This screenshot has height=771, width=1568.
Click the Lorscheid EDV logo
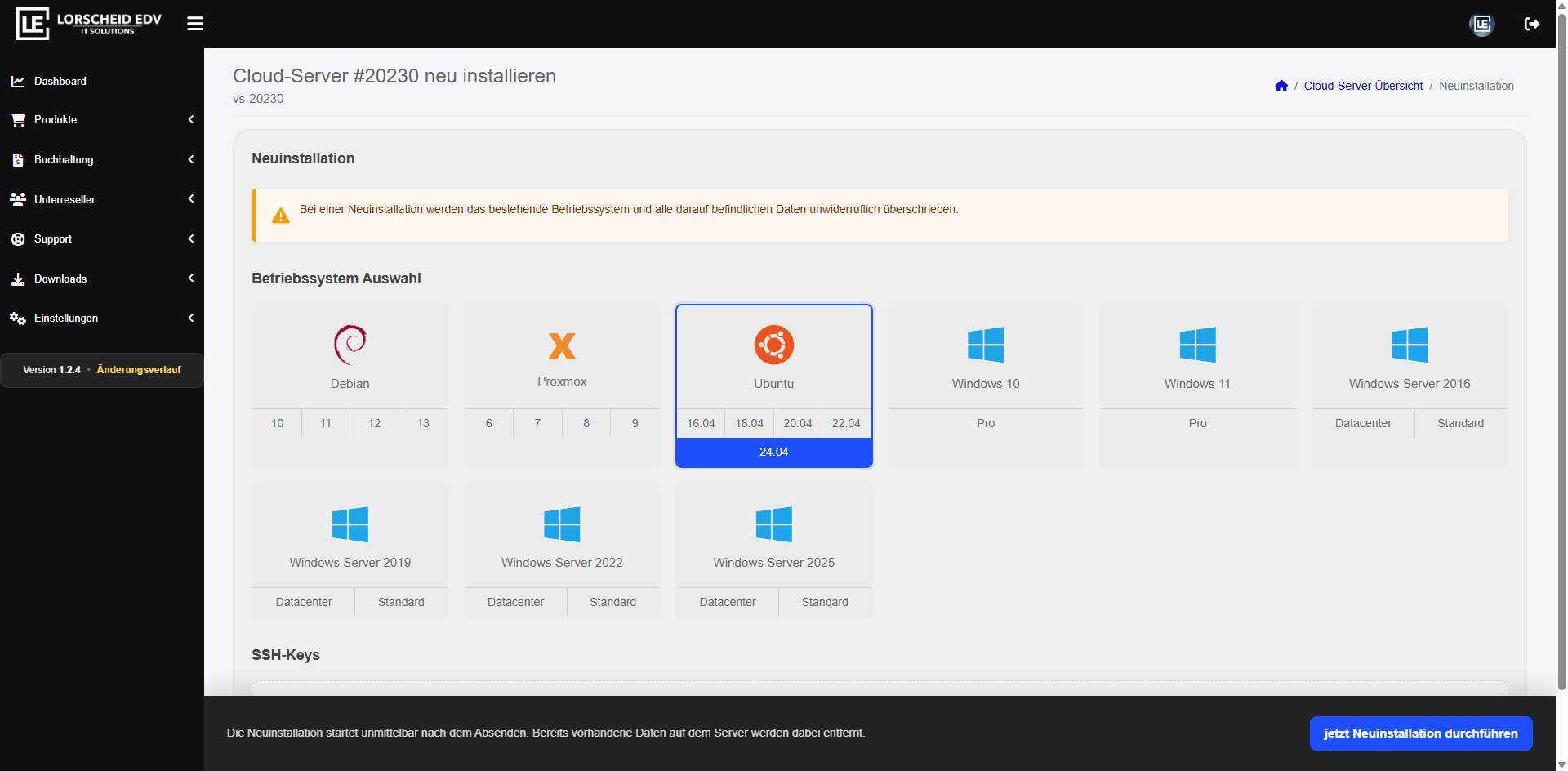tap(89, 24)
